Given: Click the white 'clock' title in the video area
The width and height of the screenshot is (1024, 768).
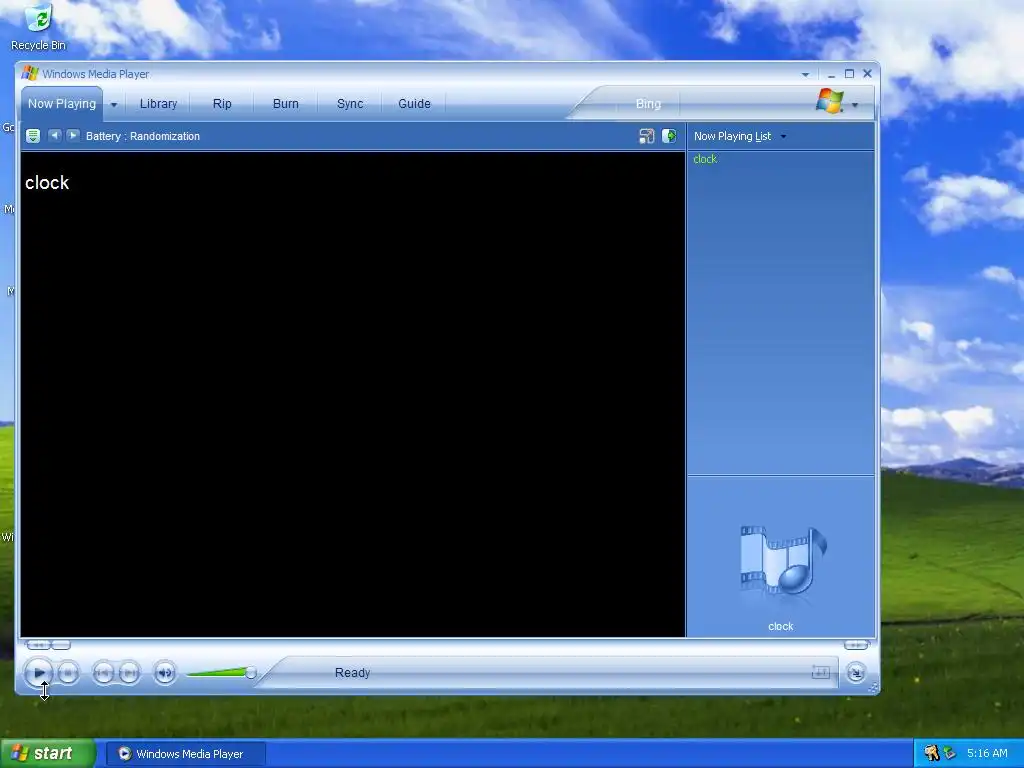Looking at the screenshot, I should click(47, 183).
